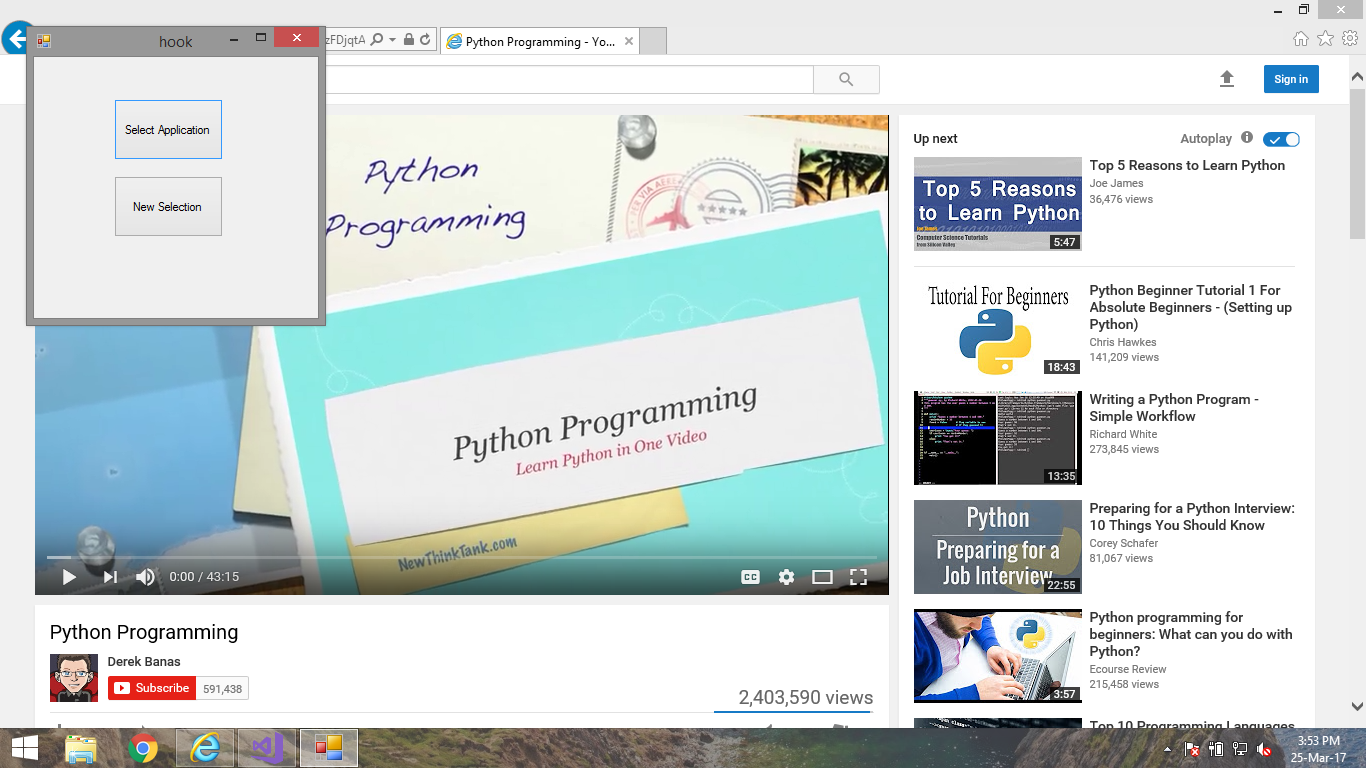Switch to theater mode icon
1366x768 pixels.
pyautogui.click(x=822, y=577)
